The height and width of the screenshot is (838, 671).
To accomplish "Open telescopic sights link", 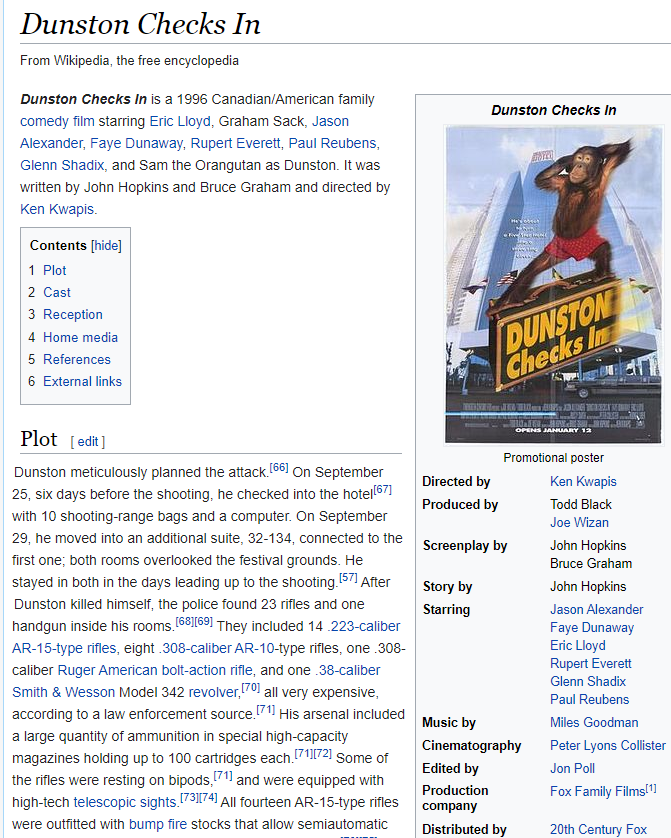I will coord(124,802).
